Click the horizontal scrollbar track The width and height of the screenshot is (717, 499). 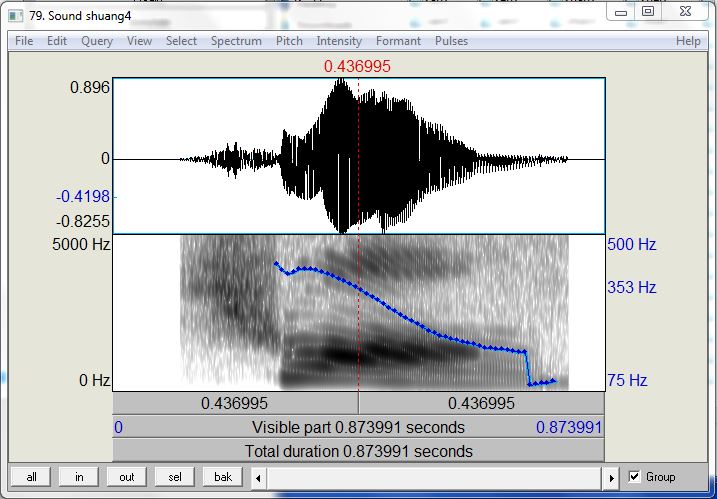tap(434, 478)
